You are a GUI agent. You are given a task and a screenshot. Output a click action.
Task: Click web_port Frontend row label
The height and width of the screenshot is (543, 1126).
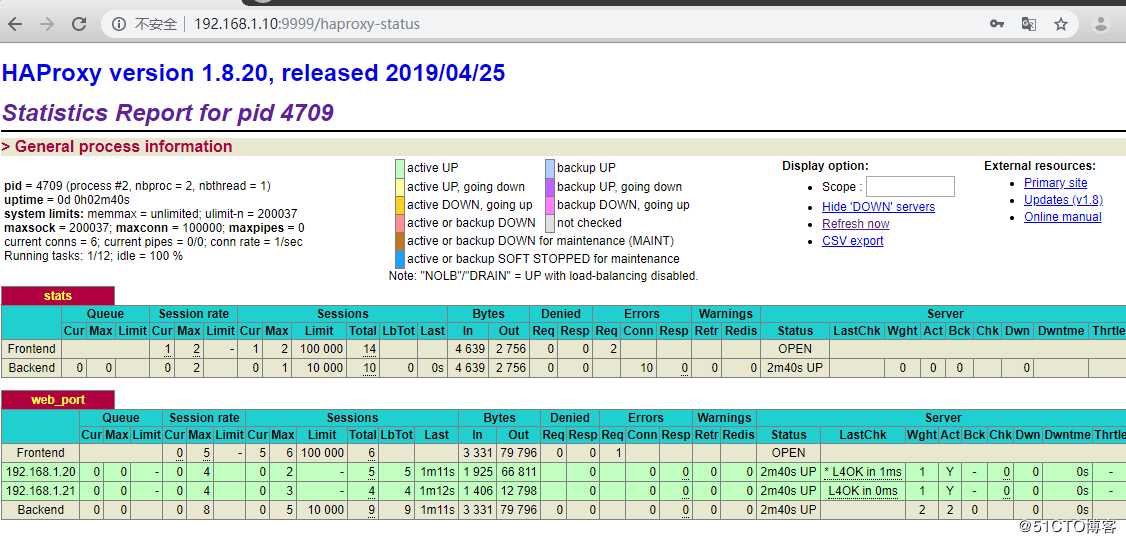click(40, 453)
